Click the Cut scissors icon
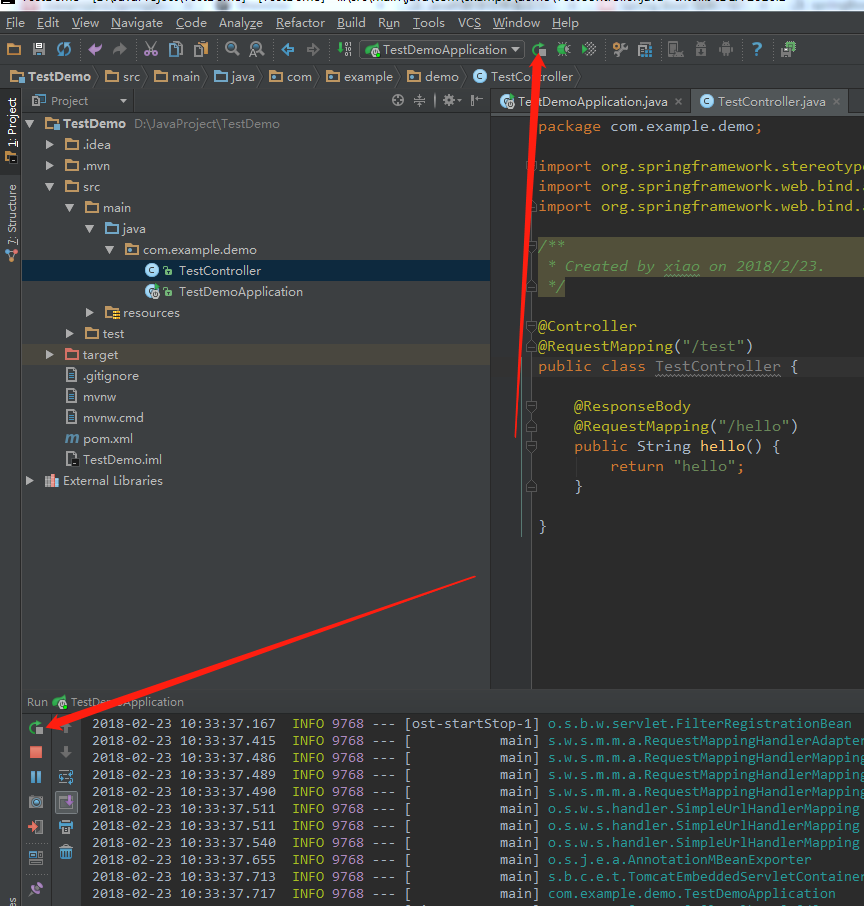The image size is (864, 906). click(x=151, y=50)
